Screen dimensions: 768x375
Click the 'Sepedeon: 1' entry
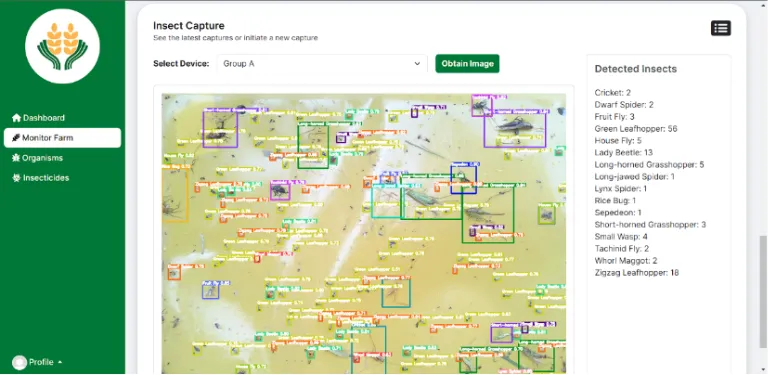[x=618, y=212]
